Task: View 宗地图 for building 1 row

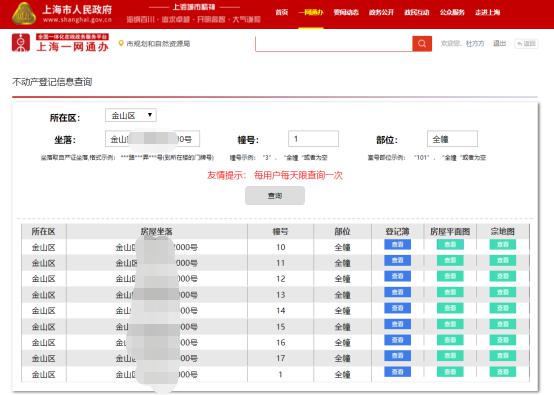Action: 502,372
